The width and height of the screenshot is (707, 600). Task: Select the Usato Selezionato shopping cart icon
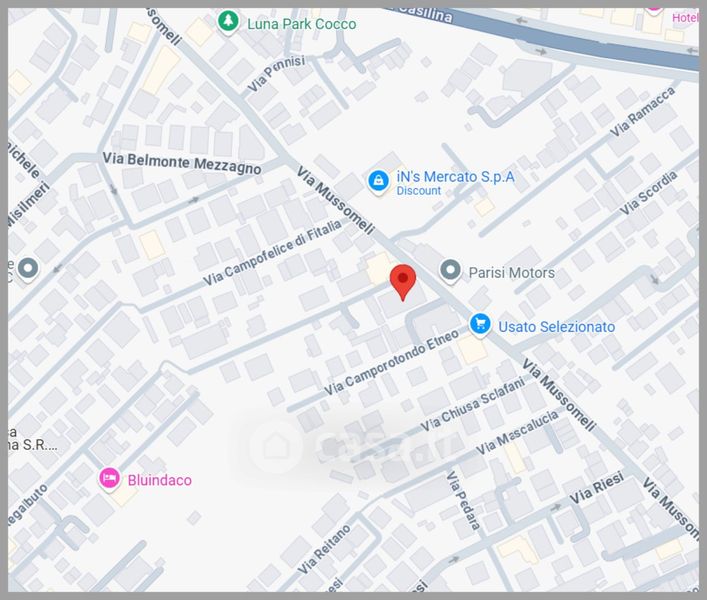480,325
